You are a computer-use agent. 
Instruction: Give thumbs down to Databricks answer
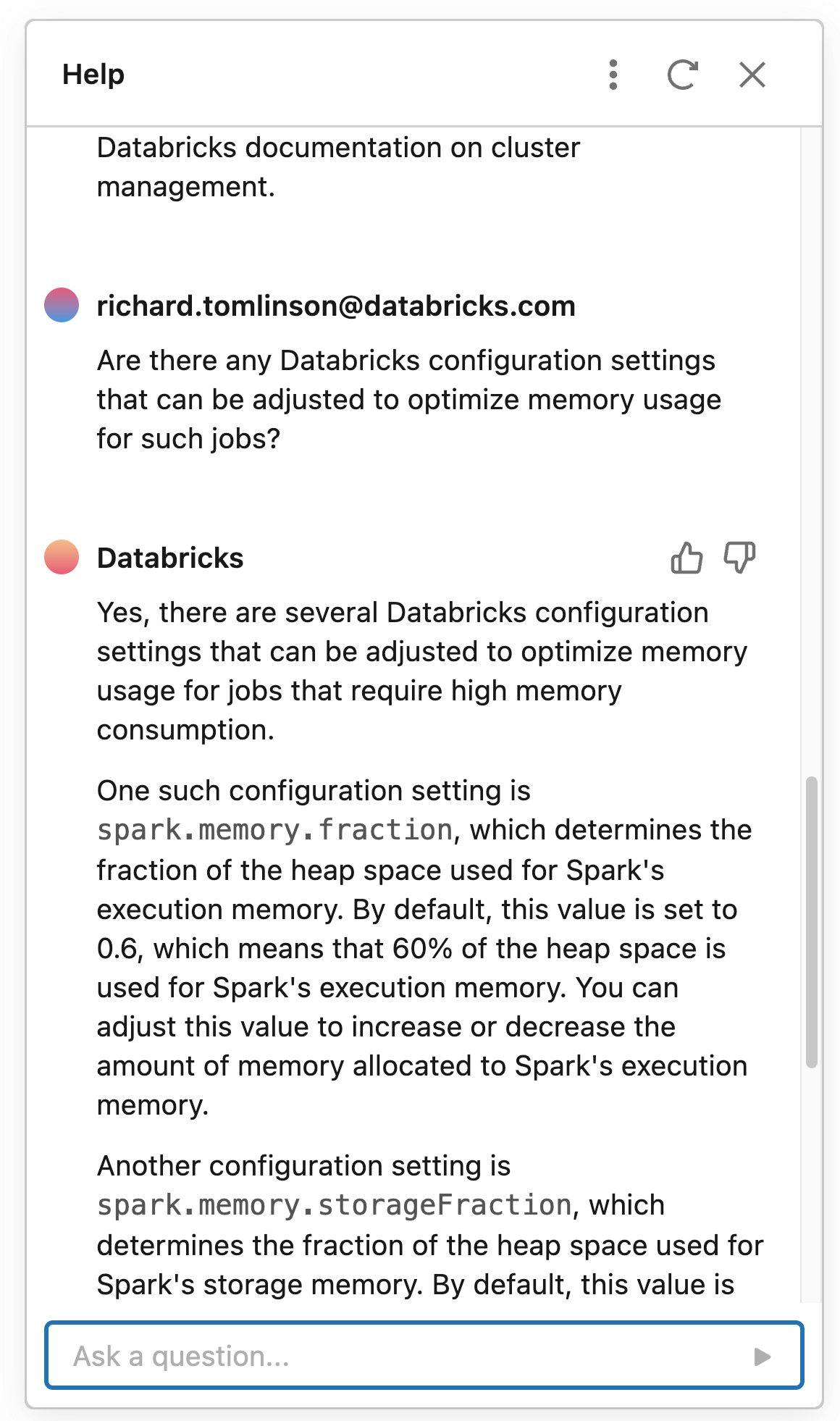tap(739, 558)
